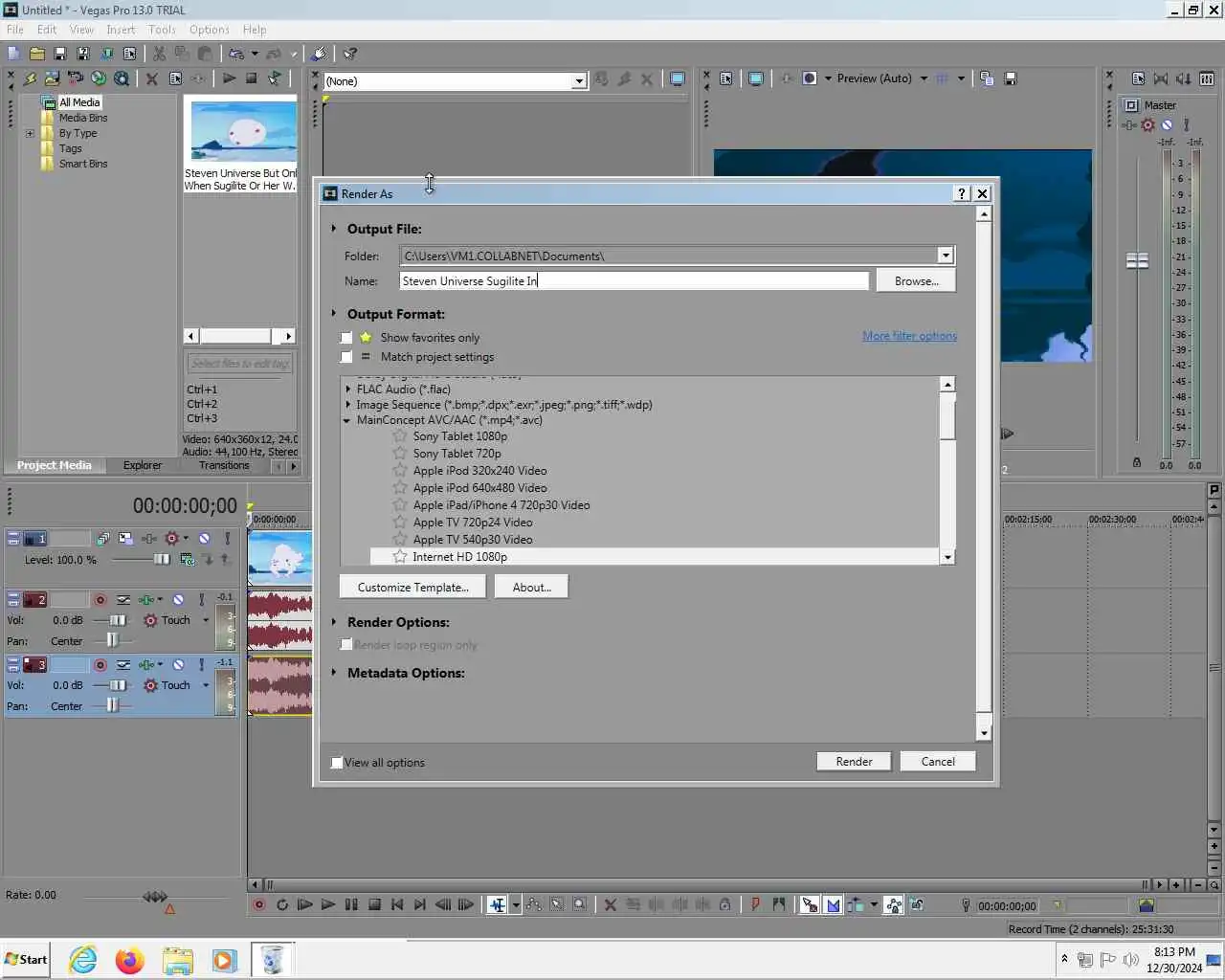Open the Options menu
The image size is (1225, 980).
[x=209, y=30]
